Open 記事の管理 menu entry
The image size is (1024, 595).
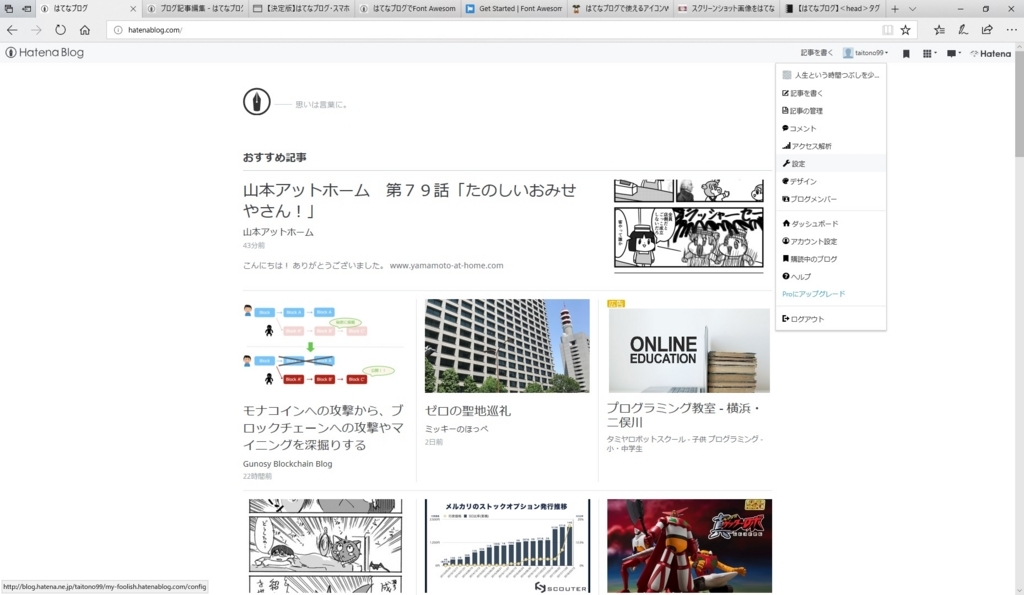click(x=831, y=111)
